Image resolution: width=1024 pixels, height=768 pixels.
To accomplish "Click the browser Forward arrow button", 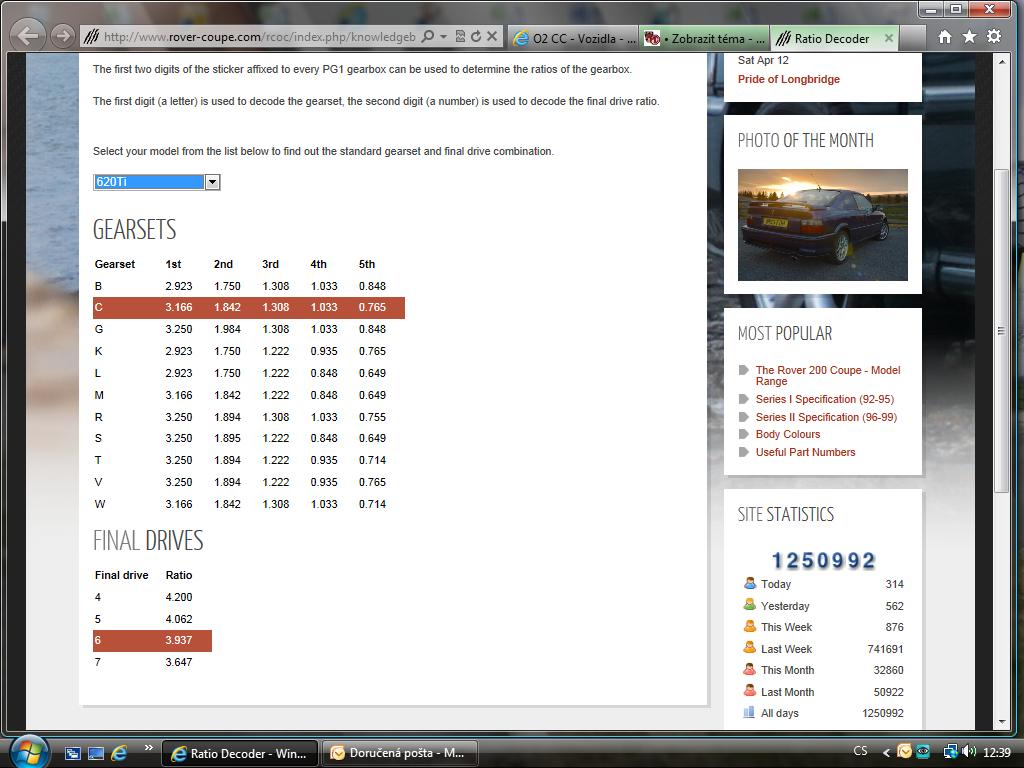I will click(x=62, y=37).
